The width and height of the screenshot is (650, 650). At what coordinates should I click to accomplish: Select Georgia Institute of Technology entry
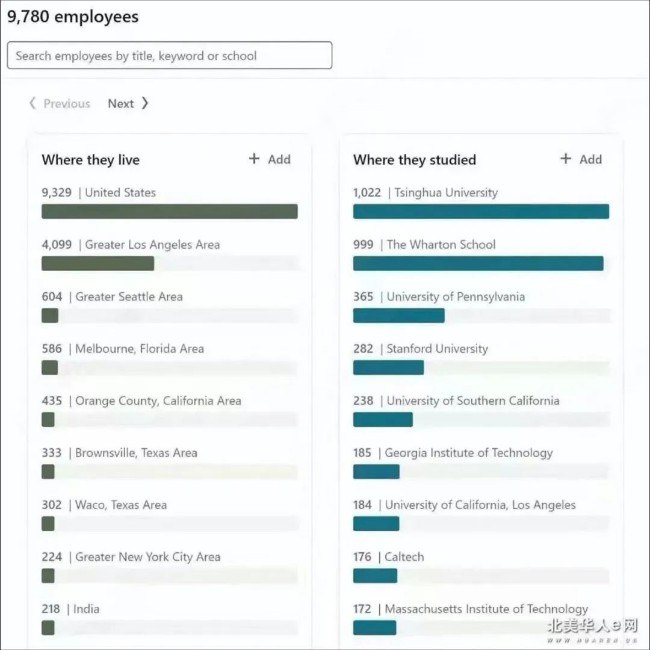click(481, 463)
